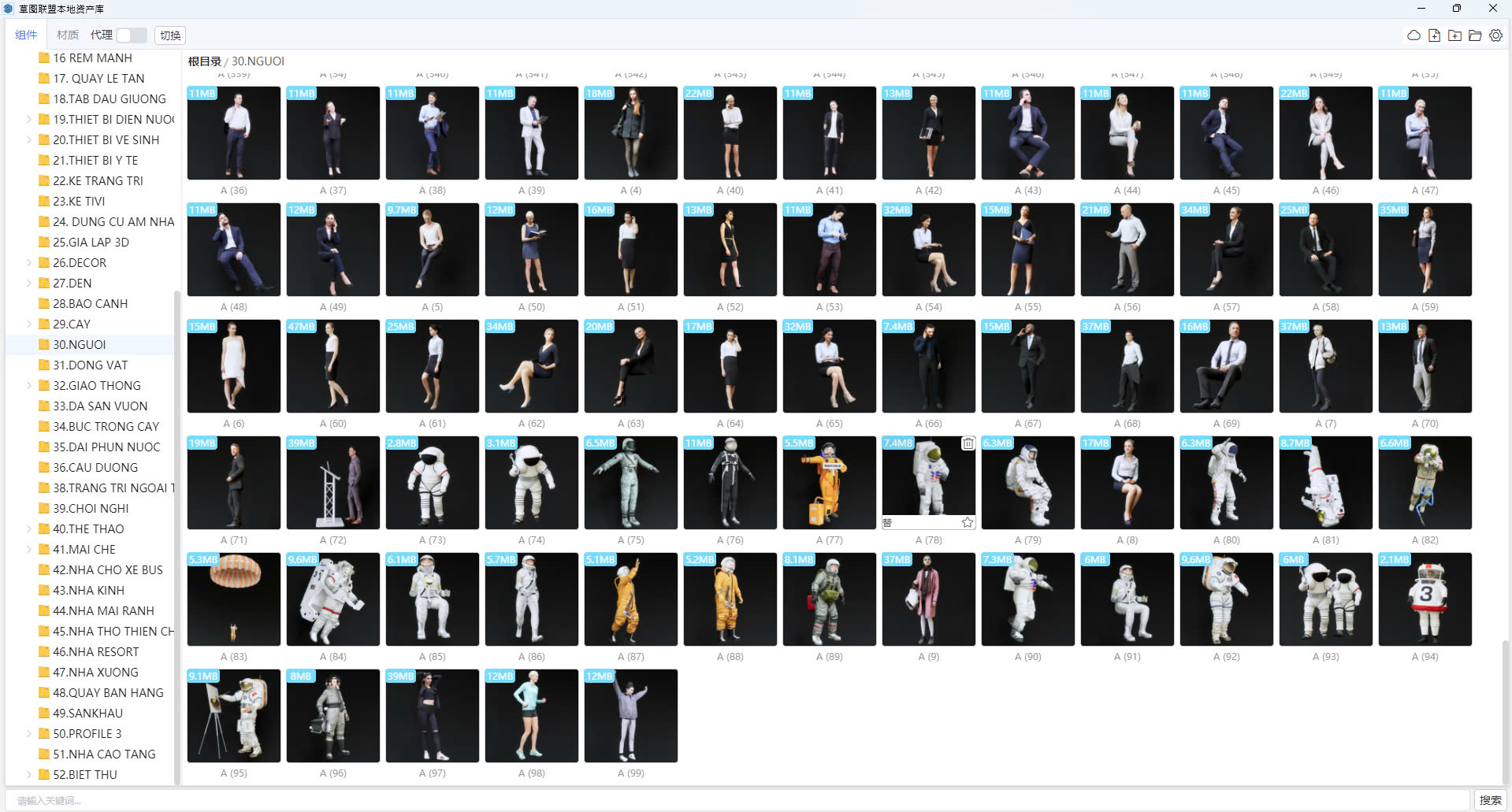Toggle the 代理 proxy switch
Viewport: 1512px width, 812px height.
pos(131,35)
